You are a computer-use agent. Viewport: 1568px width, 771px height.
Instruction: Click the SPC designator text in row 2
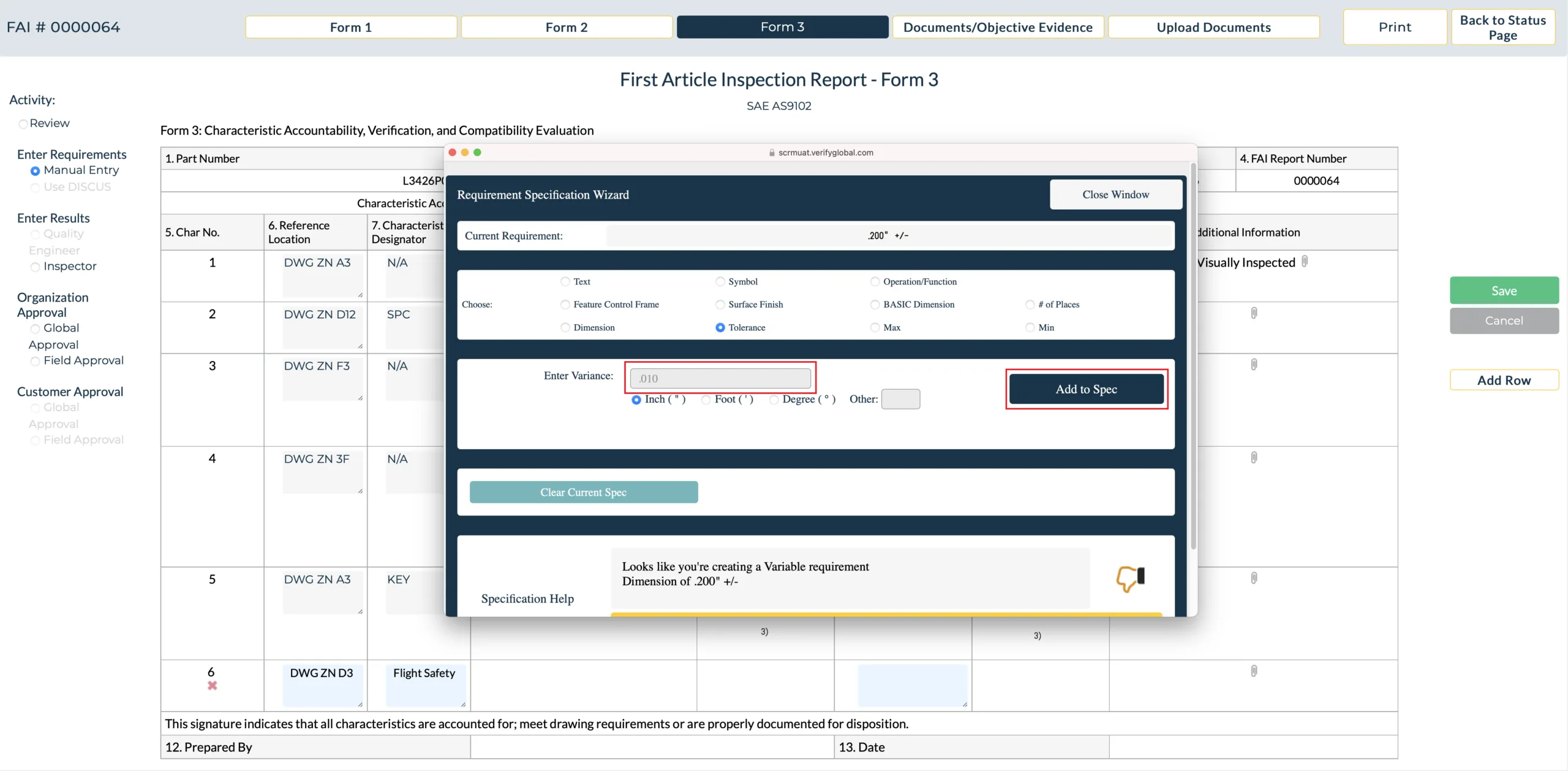(x=398, y=314)
